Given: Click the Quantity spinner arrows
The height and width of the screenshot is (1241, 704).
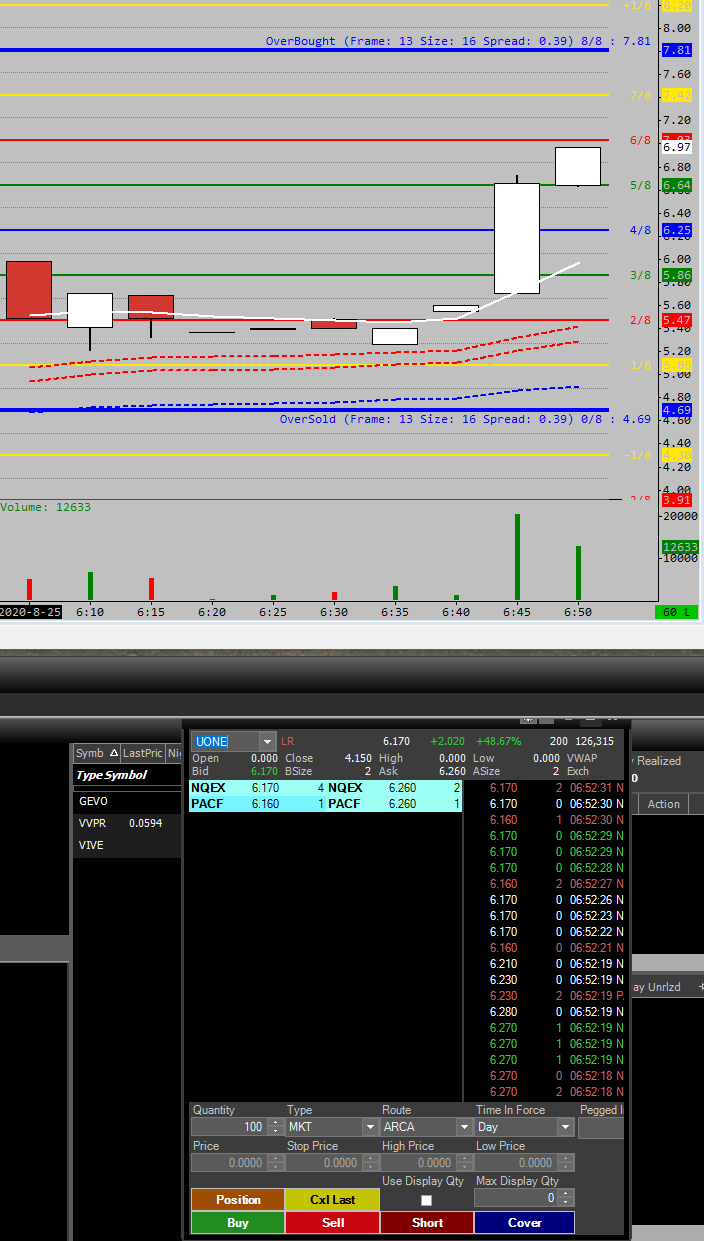Looking at the screenshot, I should (x=274, y=1127).
